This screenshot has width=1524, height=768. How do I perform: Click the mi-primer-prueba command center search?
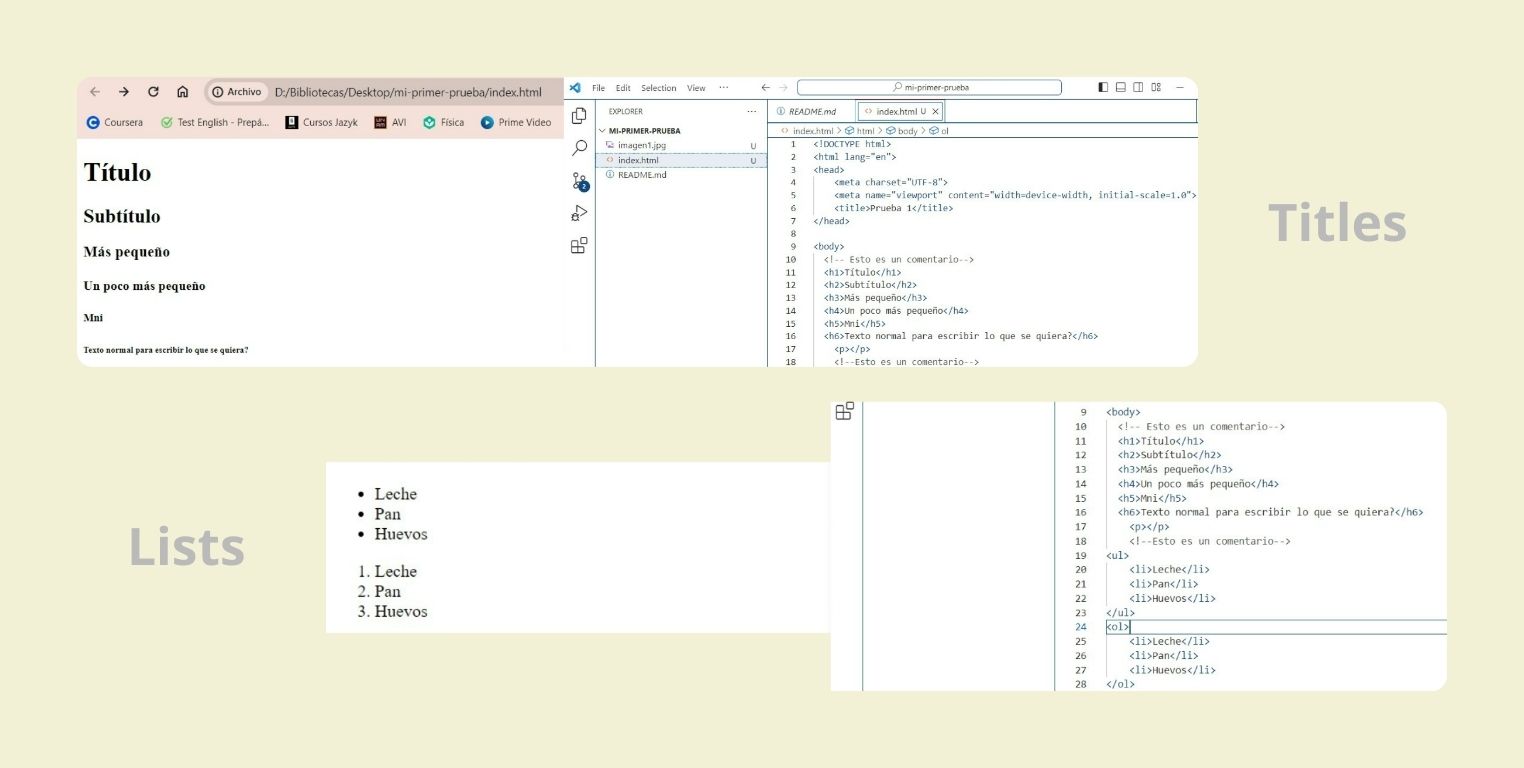[929, 88]
